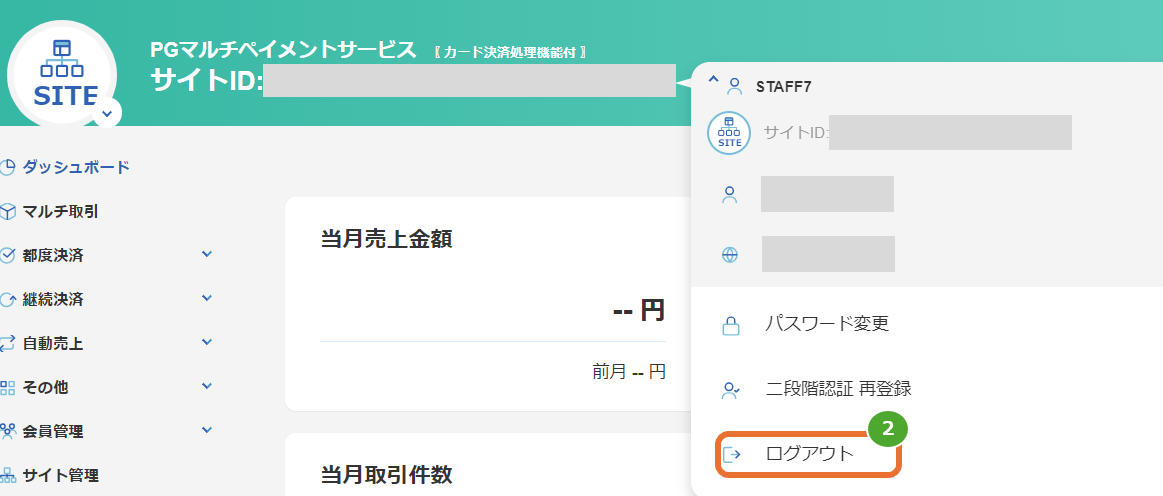Click the 継続決済 cycle icon
1163x496 pixels.
tap(8, 300)
